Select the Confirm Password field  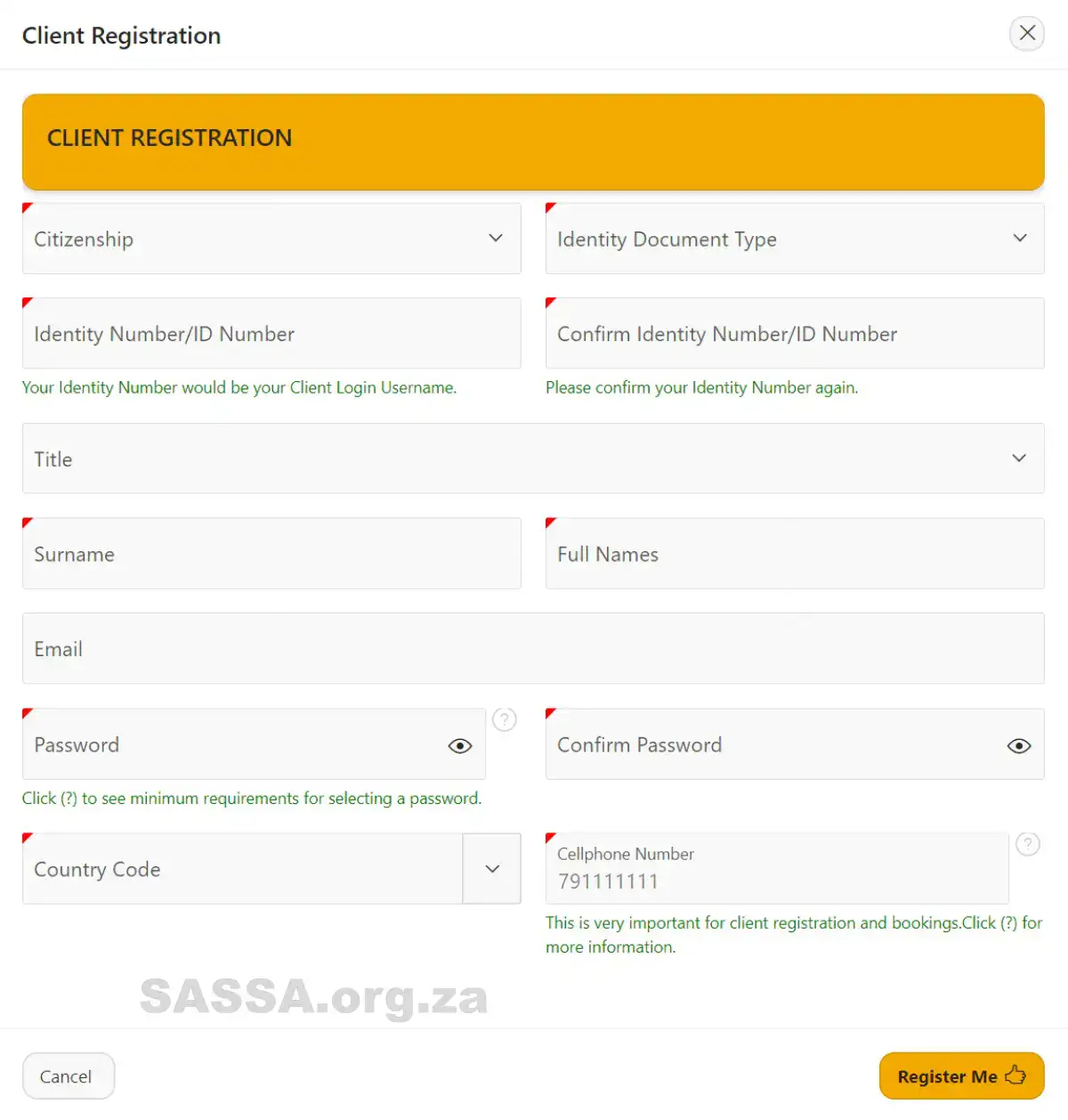coord(774,745)
